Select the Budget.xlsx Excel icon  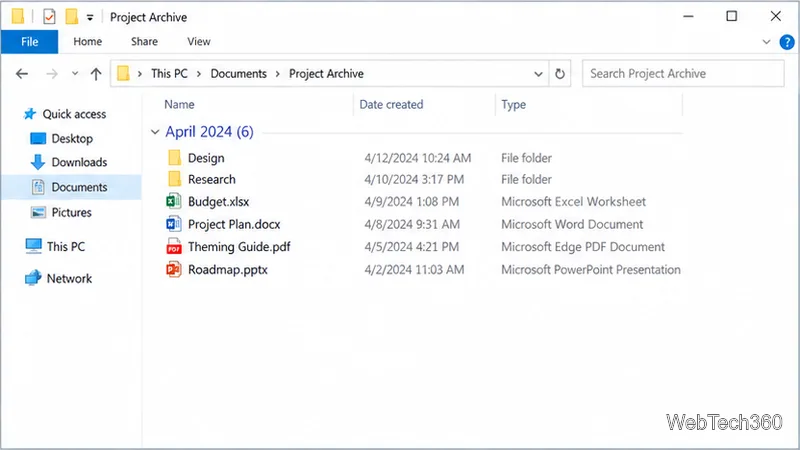[x=173, y=201]
